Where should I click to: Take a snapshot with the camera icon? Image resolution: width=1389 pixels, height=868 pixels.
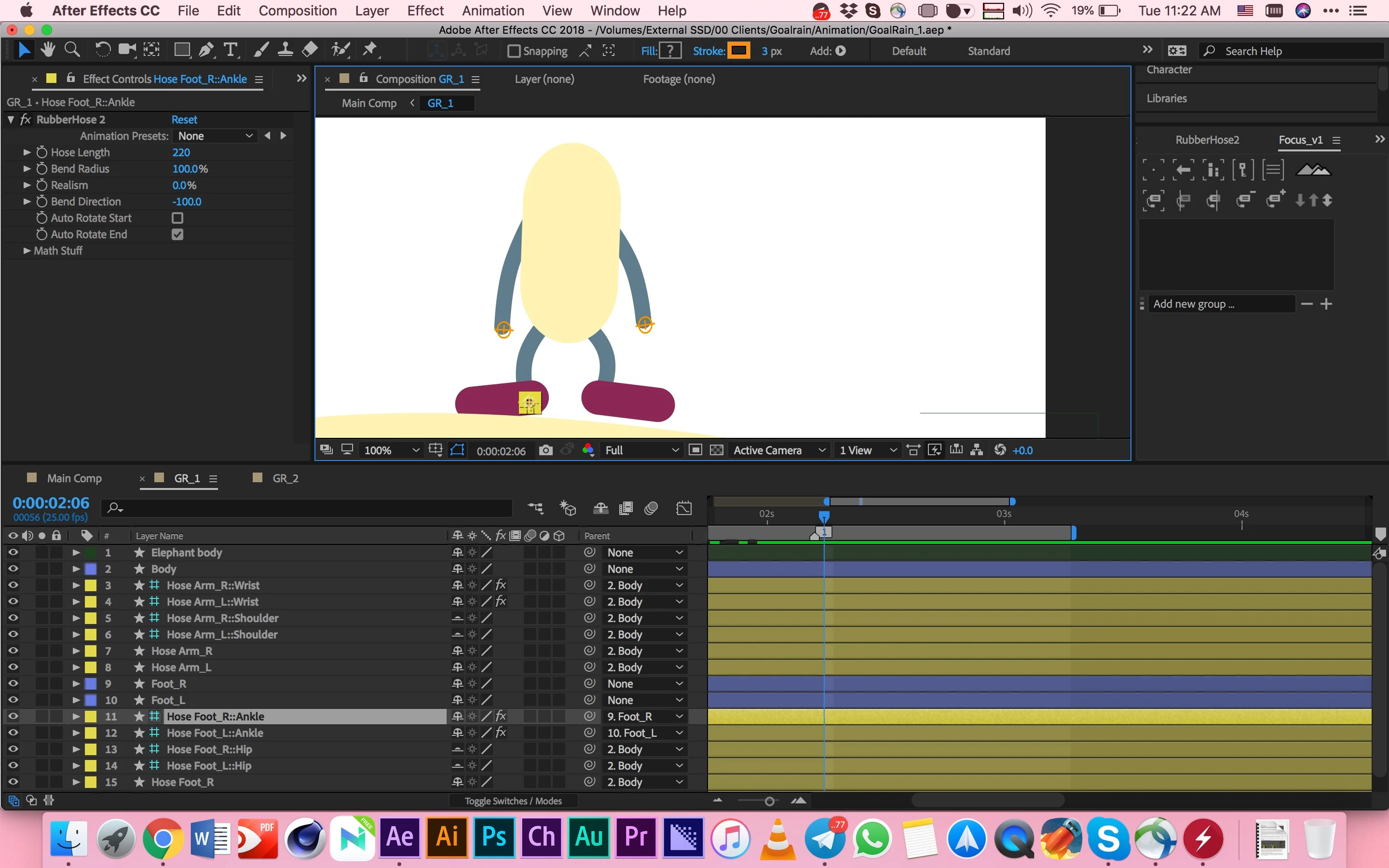[545, 451]
